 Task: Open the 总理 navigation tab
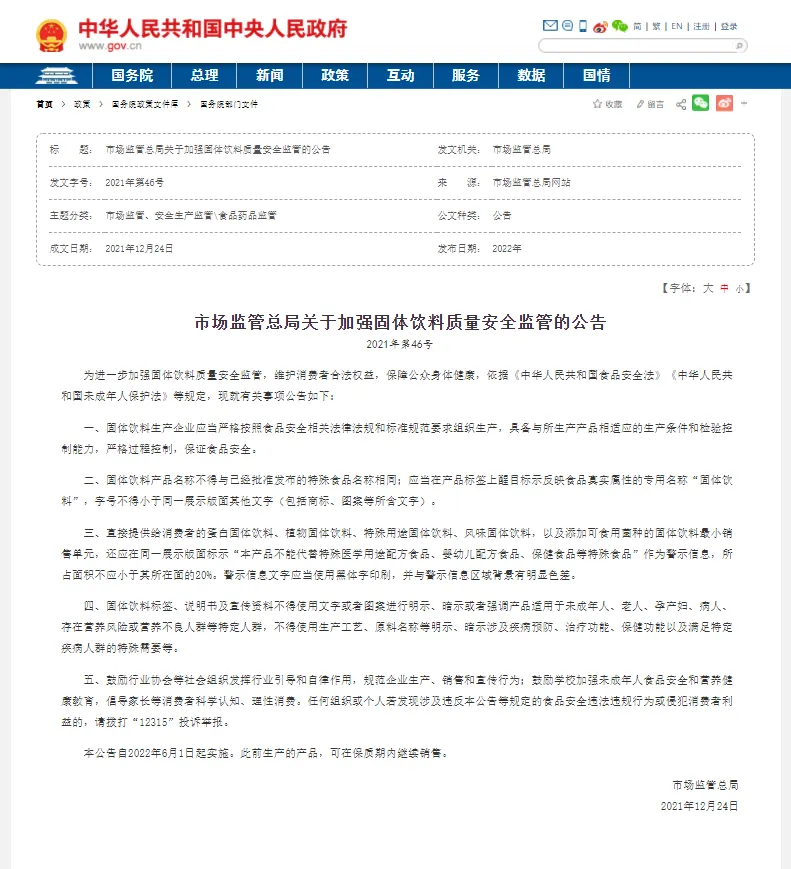coord(204,75)
